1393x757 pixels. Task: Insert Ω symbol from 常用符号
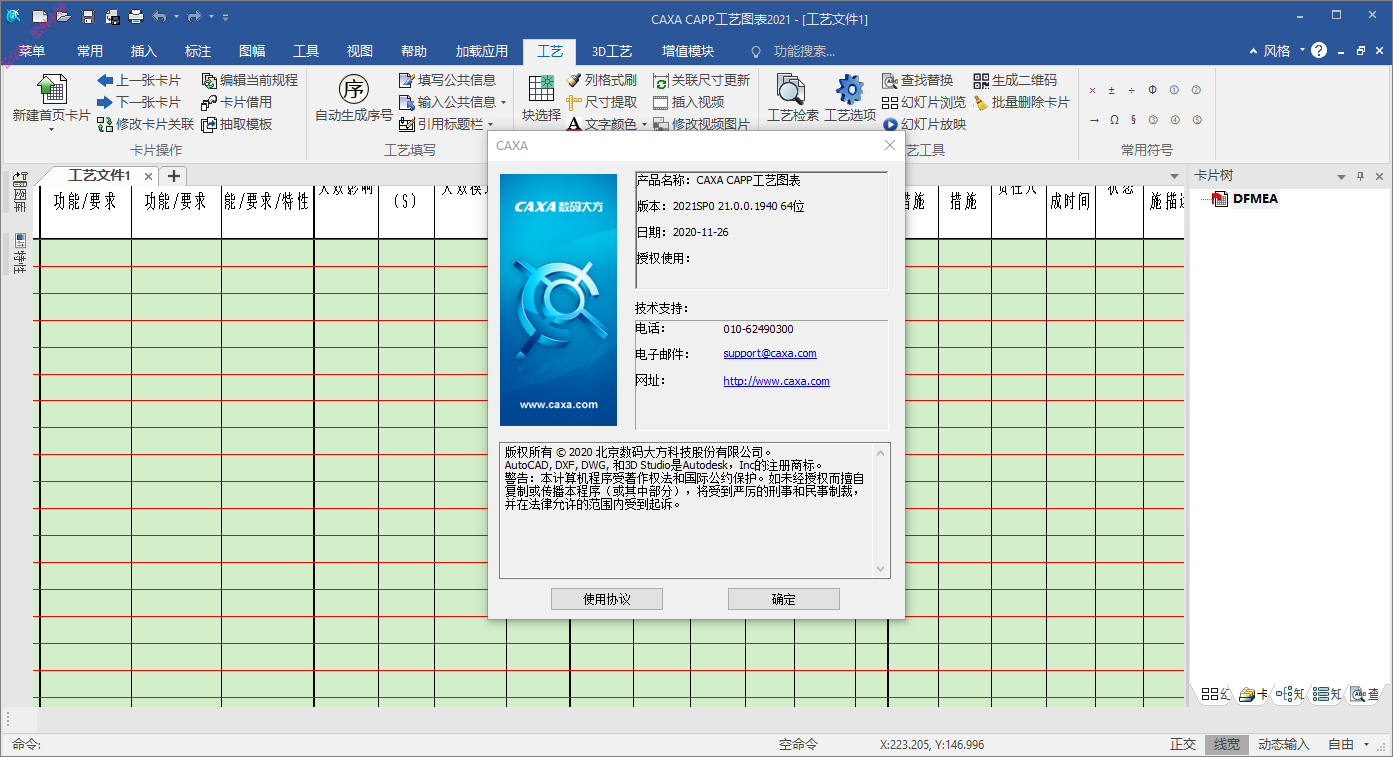(1114, 119)
